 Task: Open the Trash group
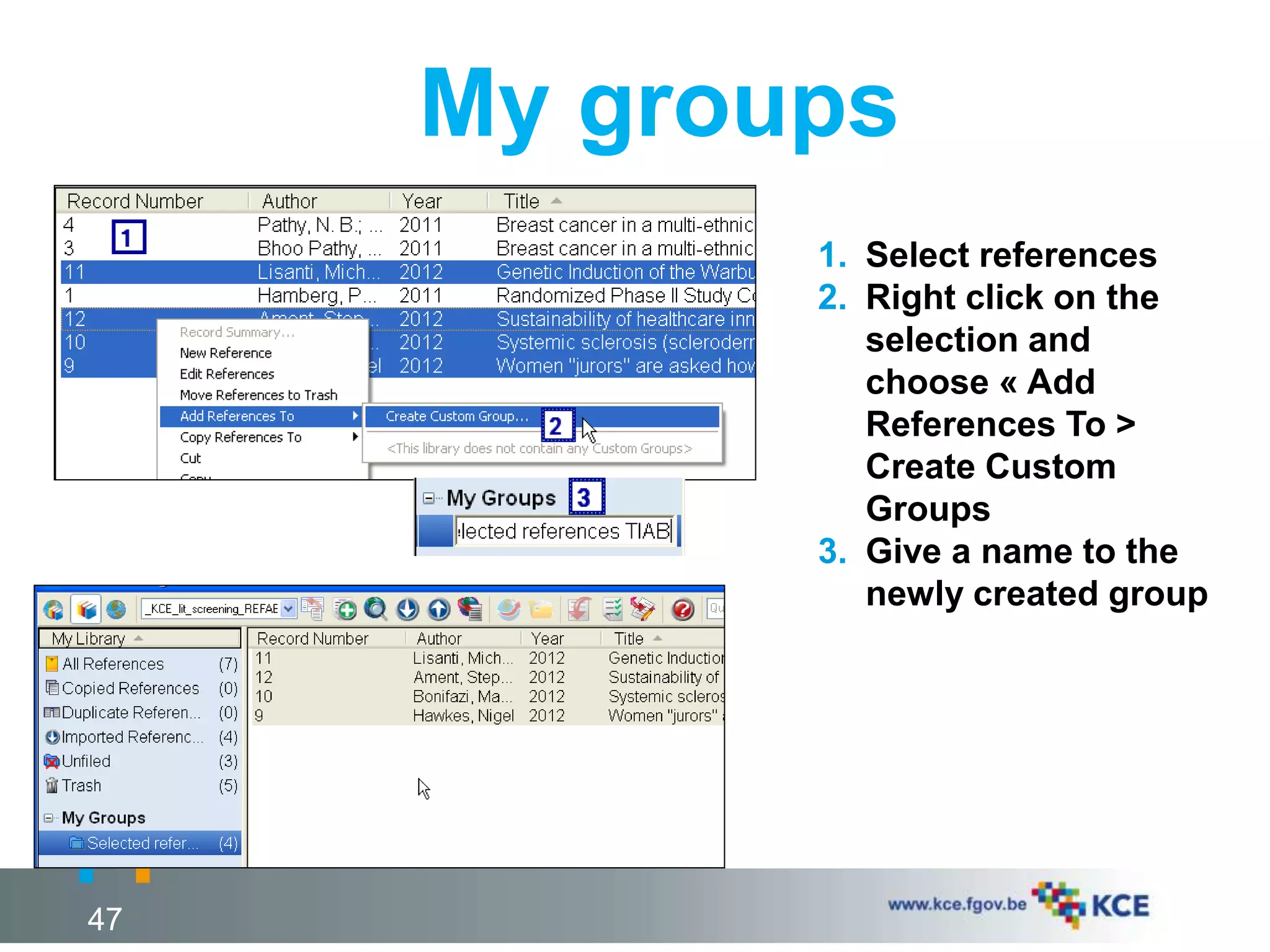coord(141,785)
